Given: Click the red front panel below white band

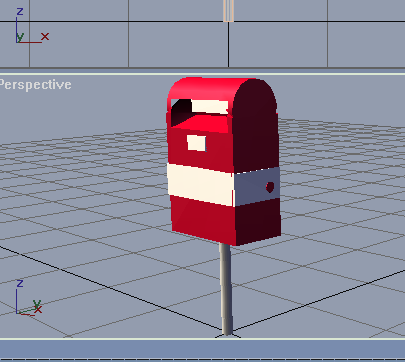Looking at the screenshot, I should (203, 220).
